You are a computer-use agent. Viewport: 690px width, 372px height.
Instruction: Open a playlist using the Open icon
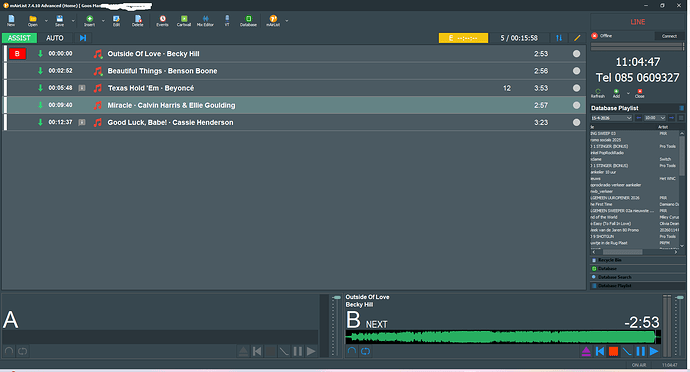click(33, 20)
